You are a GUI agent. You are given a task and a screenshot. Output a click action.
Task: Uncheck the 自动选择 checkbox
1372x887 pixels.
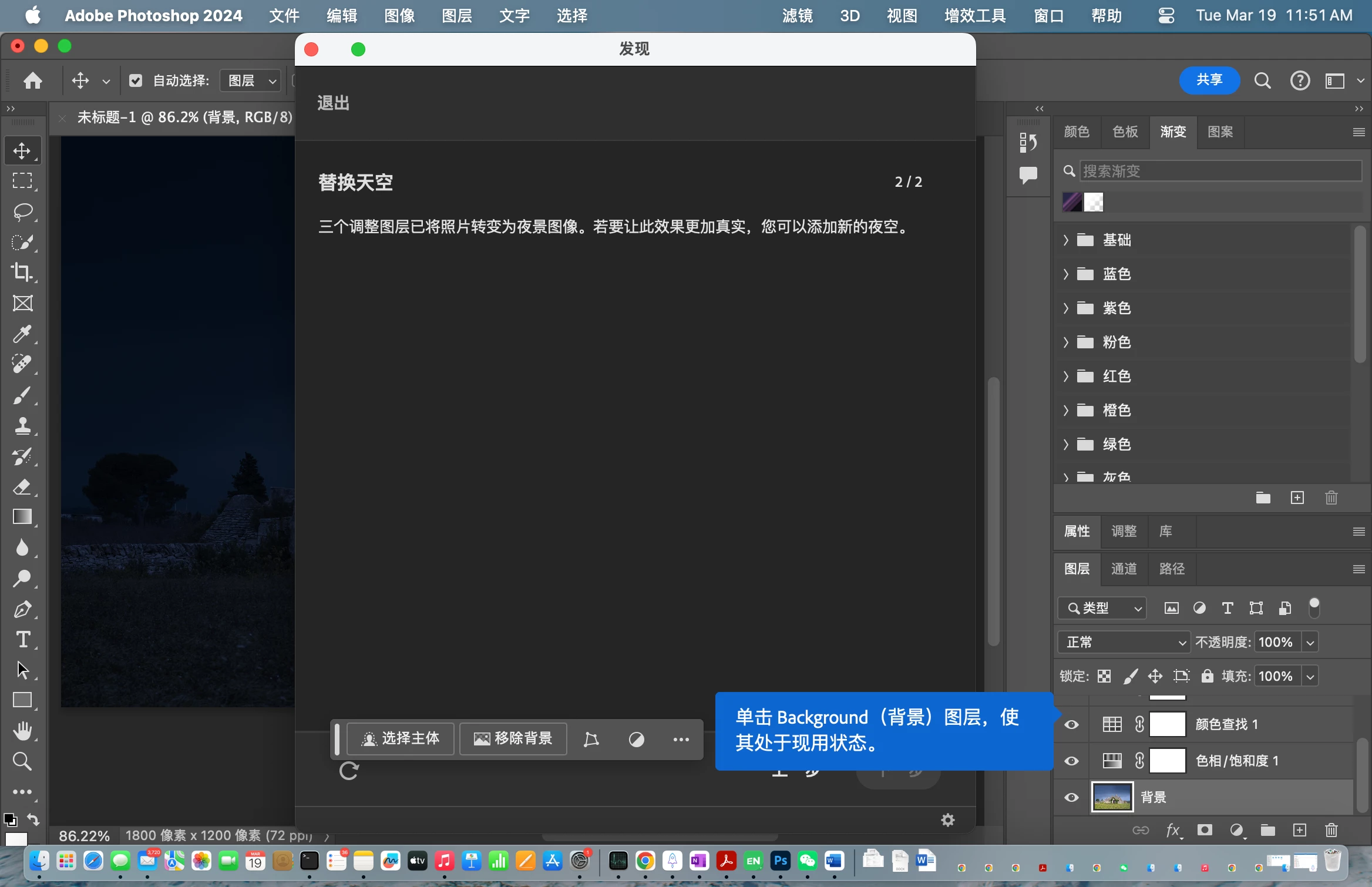[136, 80]
